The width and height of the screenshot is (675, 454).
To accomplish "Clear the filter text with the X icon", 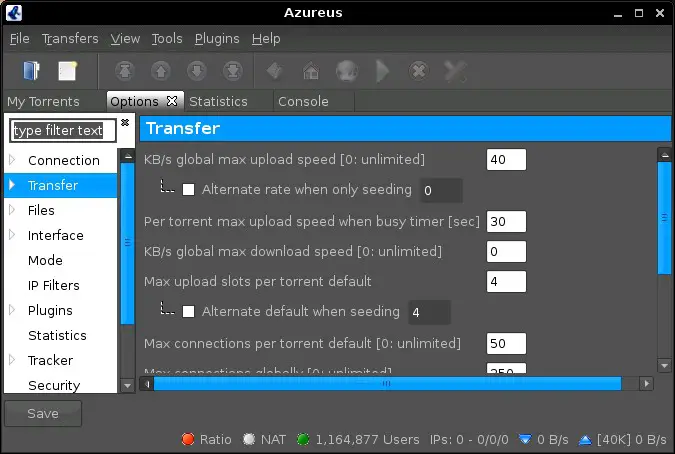I will pos(125,123).
